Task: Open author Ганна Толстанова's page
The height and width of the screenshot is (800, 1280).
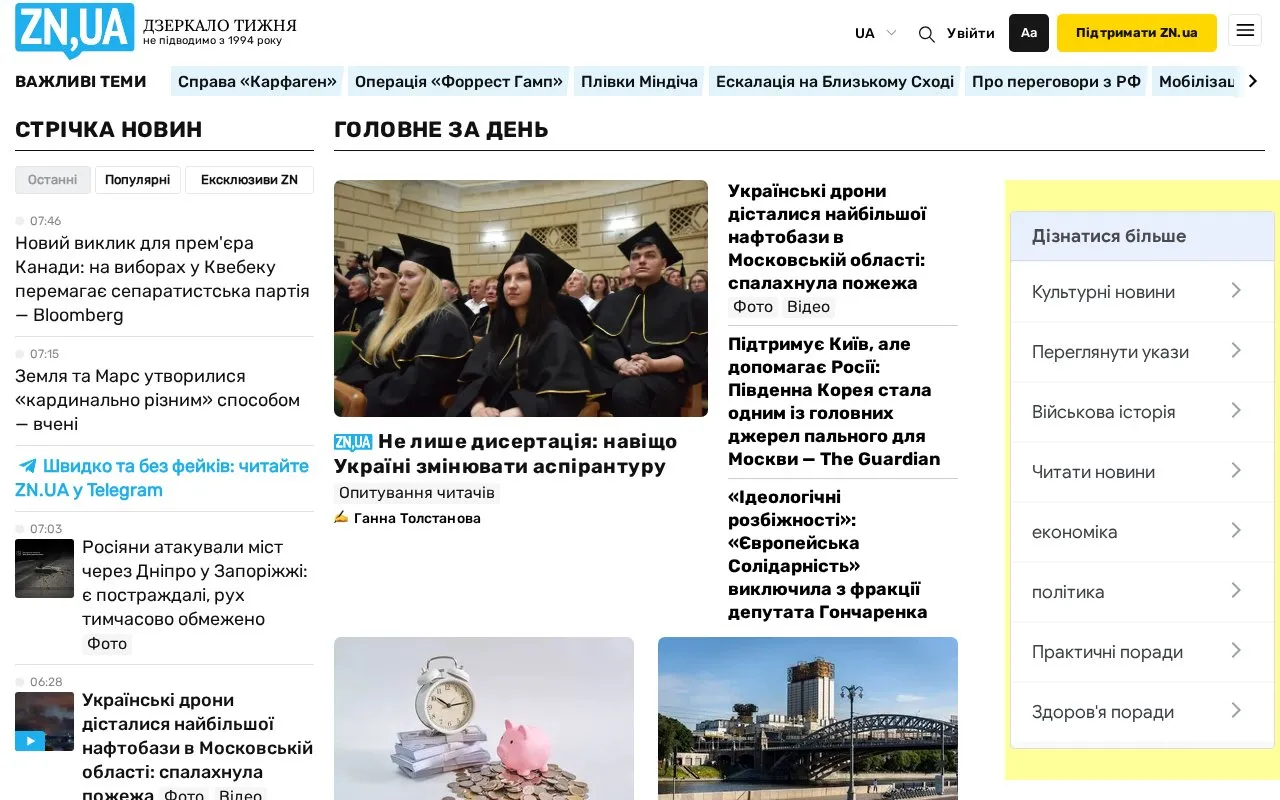Action: (417, 518)
